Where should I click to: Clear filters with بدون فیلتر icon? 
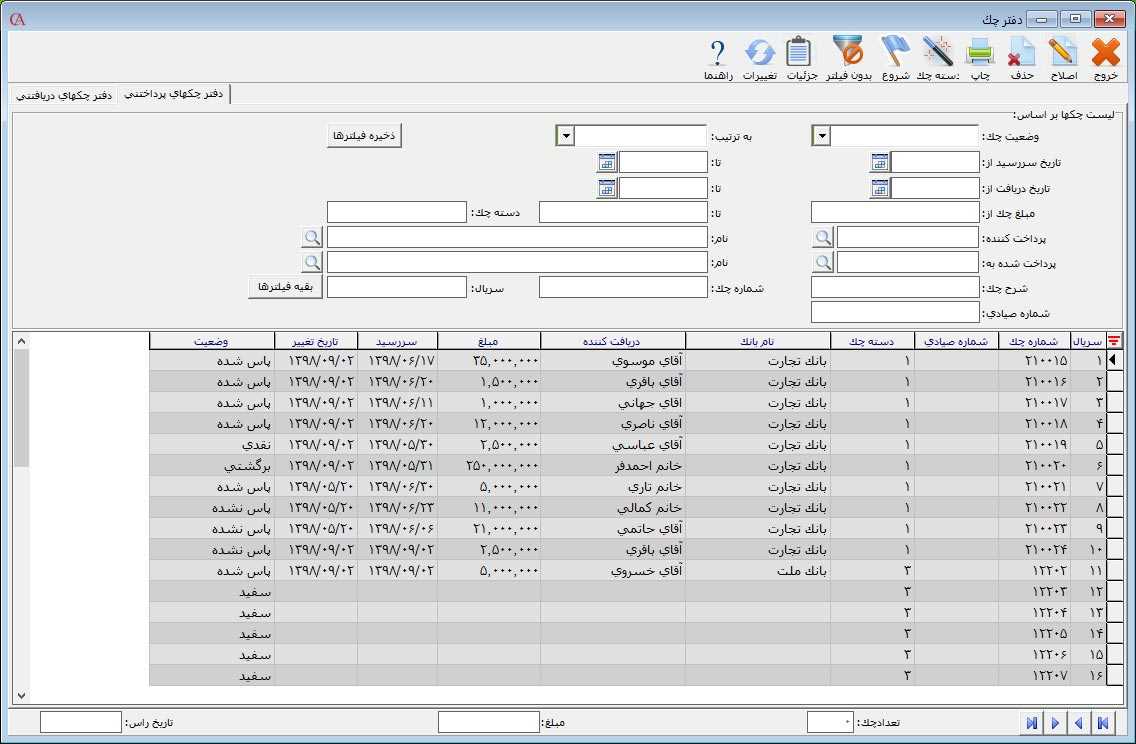point(849,53)
